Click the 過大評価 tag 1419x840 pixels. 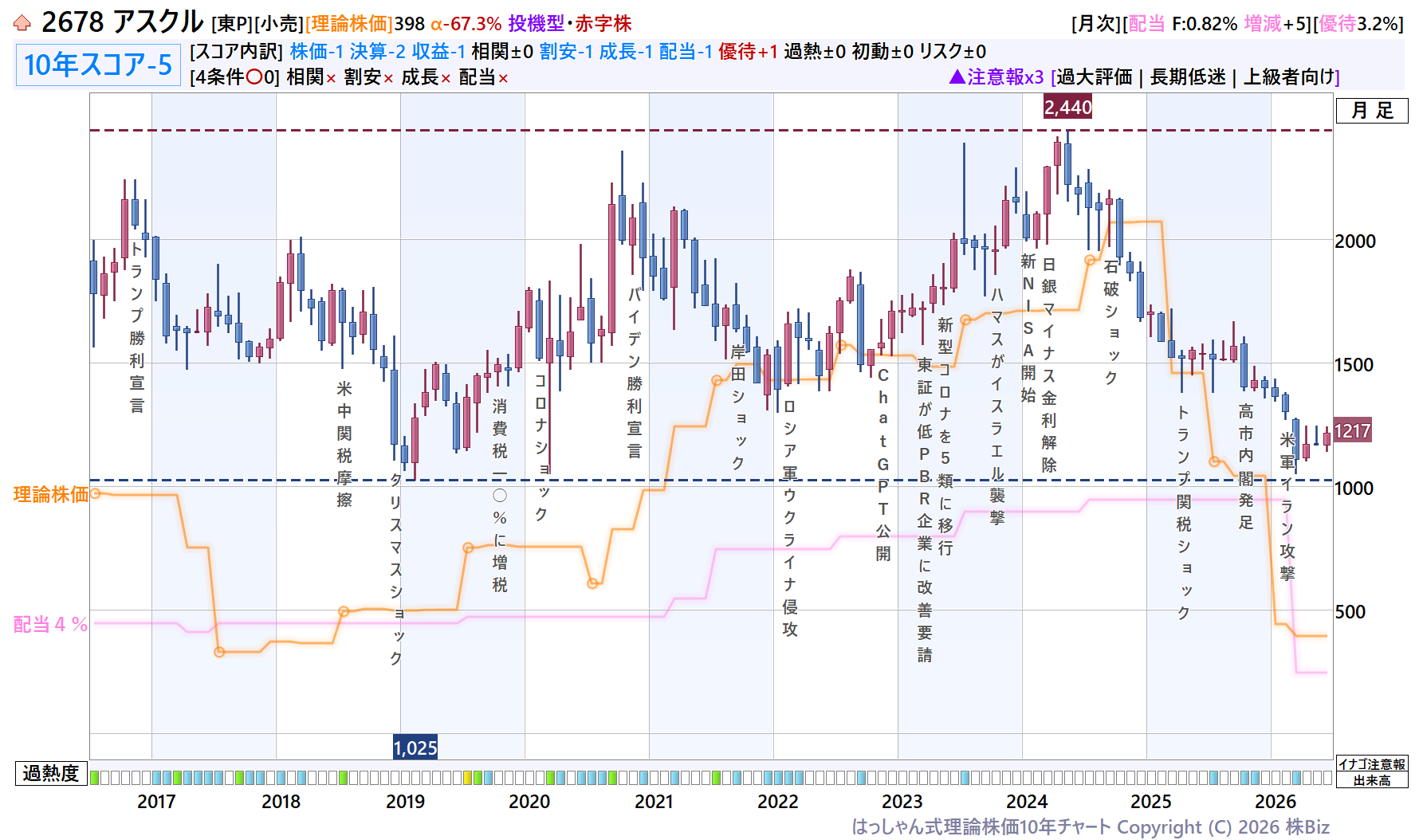1095,77
